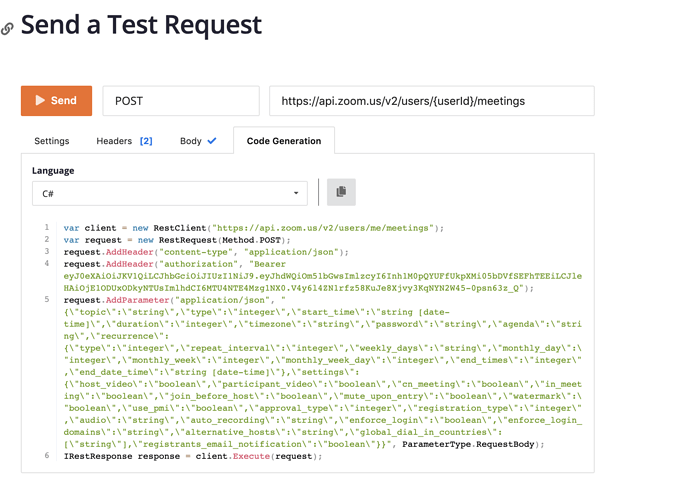This screenshot has height=494, width=690.
Task: Click the authorization Bearer token code line
Action: (299, 276)
